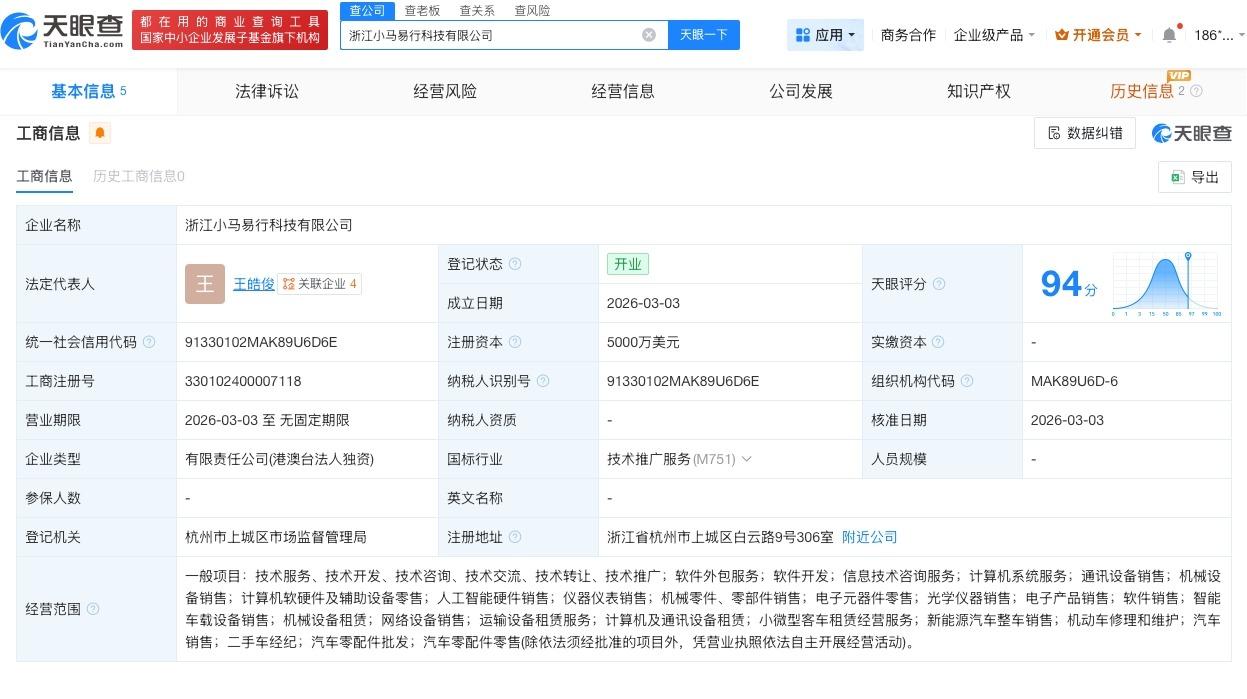Screen dimensions: 1247x699
Task: Click the Excel export icon next to 导出
Action: 1177,176
